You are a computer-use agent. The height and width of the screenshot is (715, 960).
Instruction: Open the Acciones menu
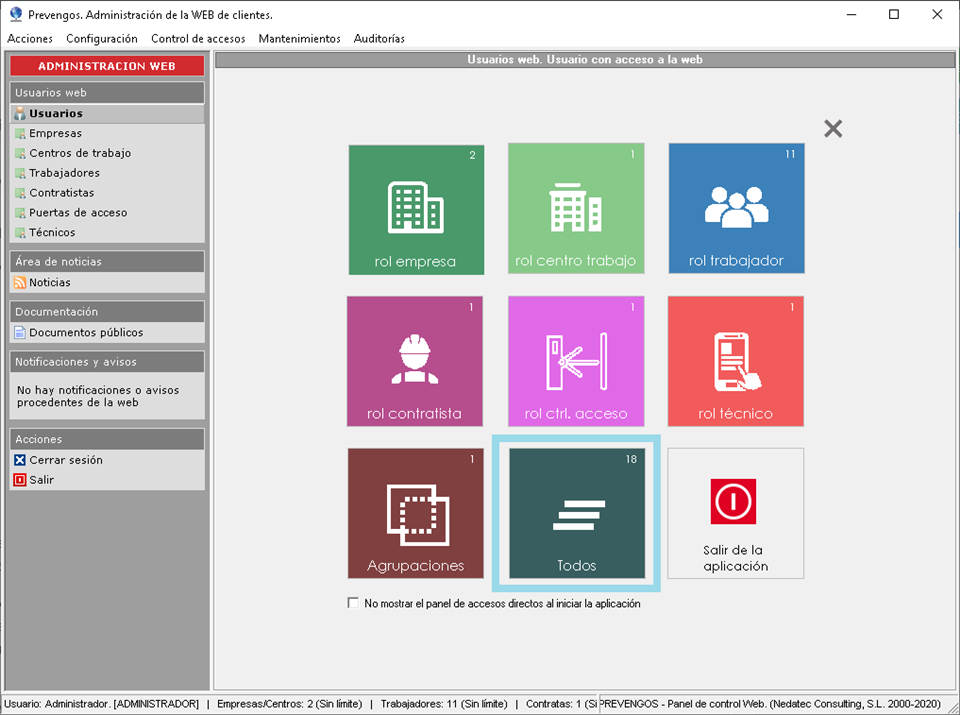30,38
